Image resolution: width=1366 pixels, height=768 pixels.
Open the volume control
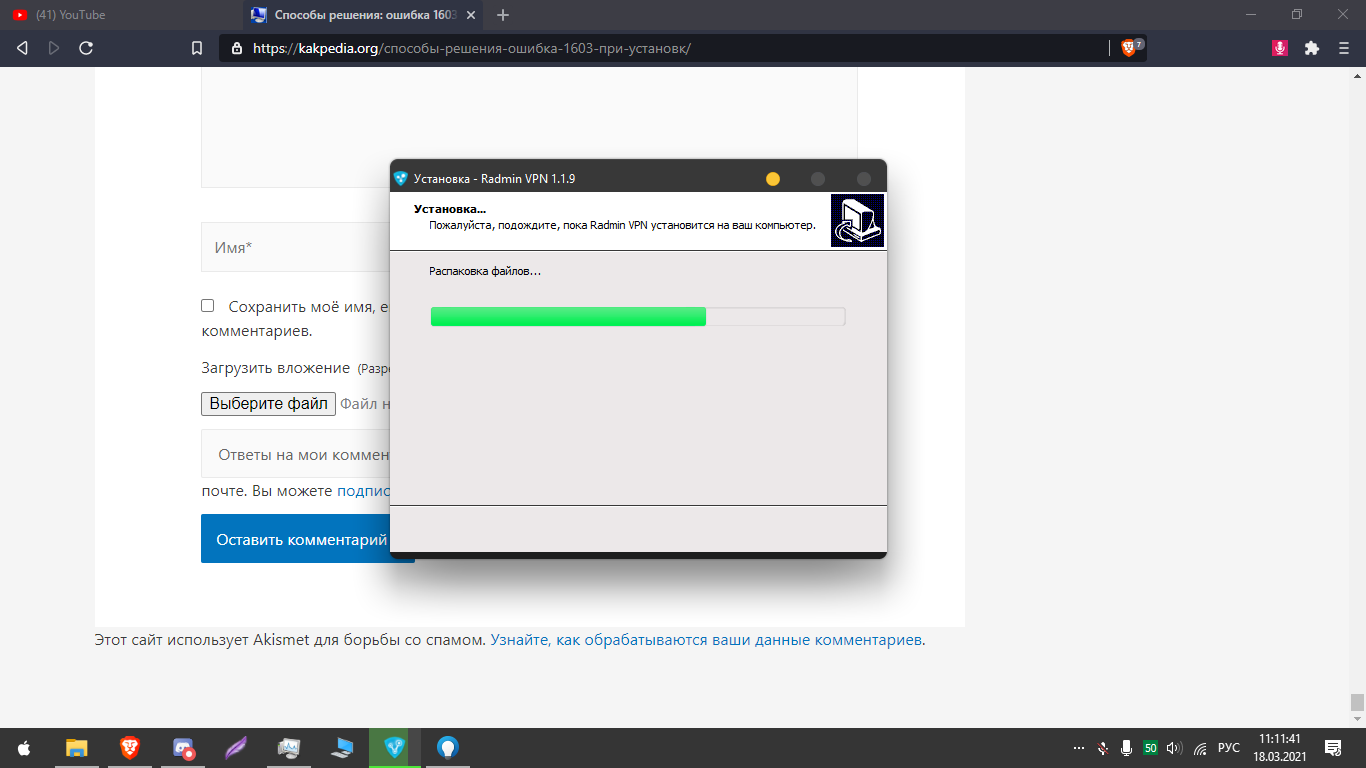coord(1174,748)
